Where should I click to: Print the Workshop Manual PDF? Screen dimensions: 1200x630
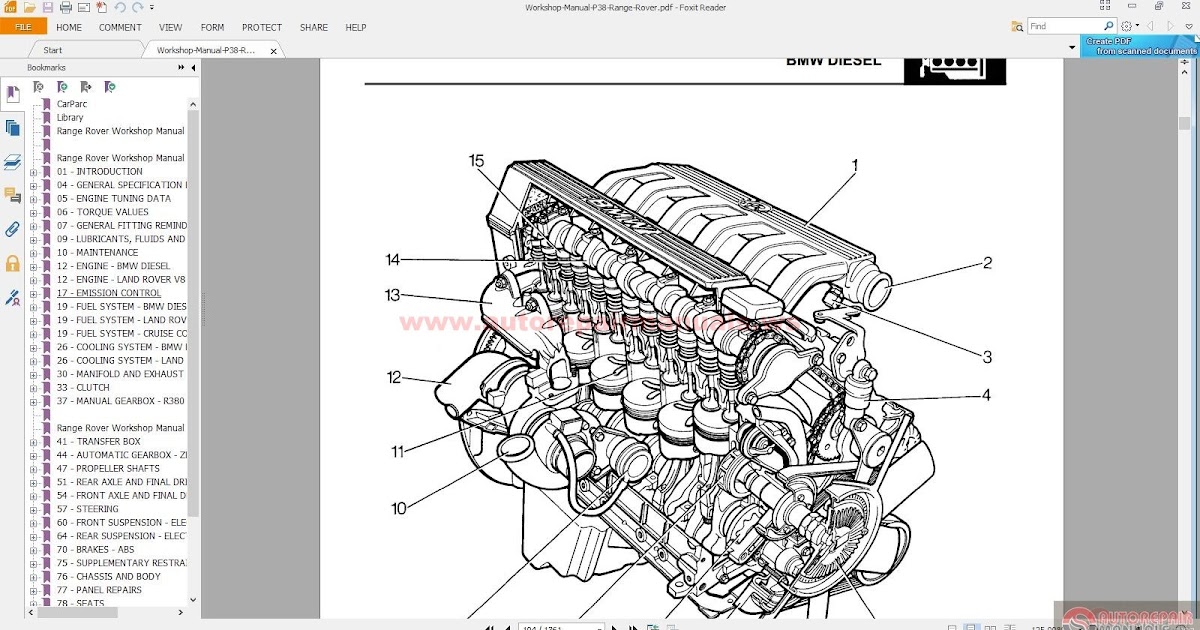coord(66,8)
